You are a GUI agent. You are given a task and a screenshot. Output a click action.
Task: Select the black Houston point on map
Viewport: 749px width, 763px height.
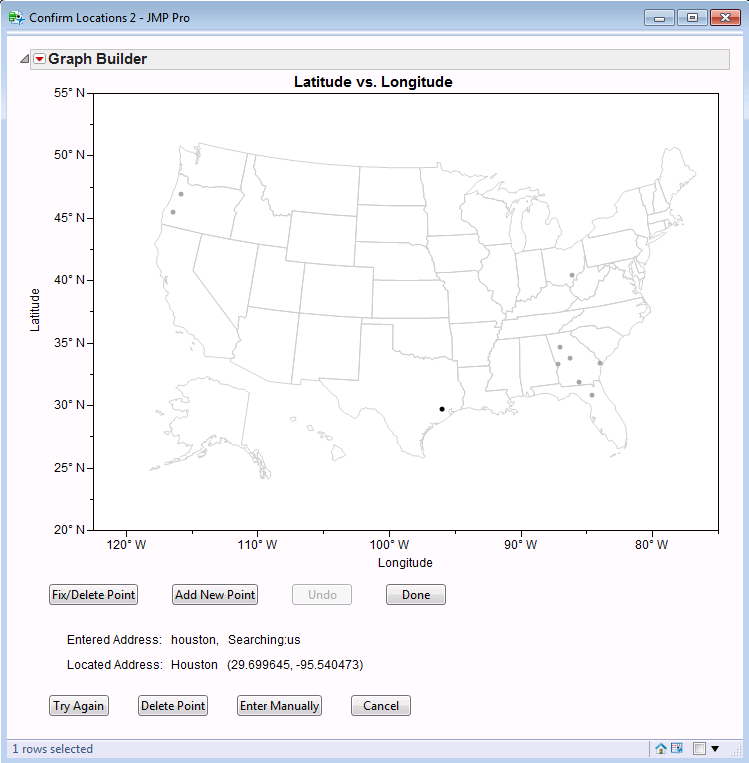(x=442, y=409)
